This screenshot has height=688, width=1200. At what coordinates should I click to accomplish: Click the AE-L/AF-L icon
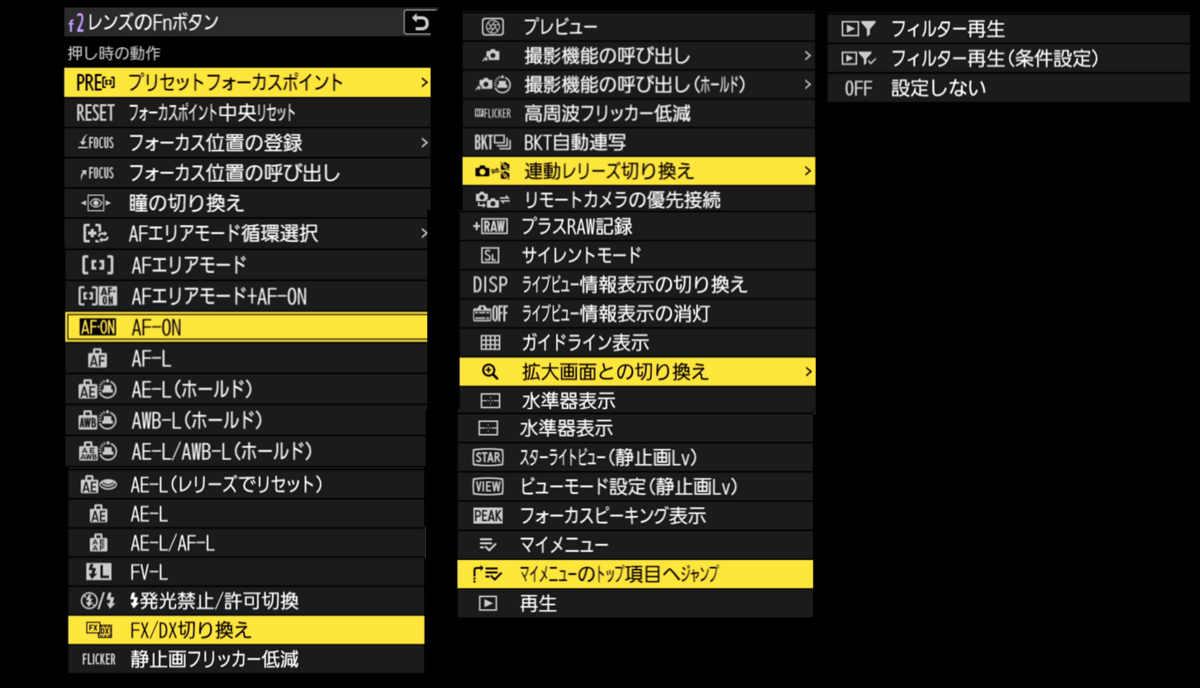[98, 544]
